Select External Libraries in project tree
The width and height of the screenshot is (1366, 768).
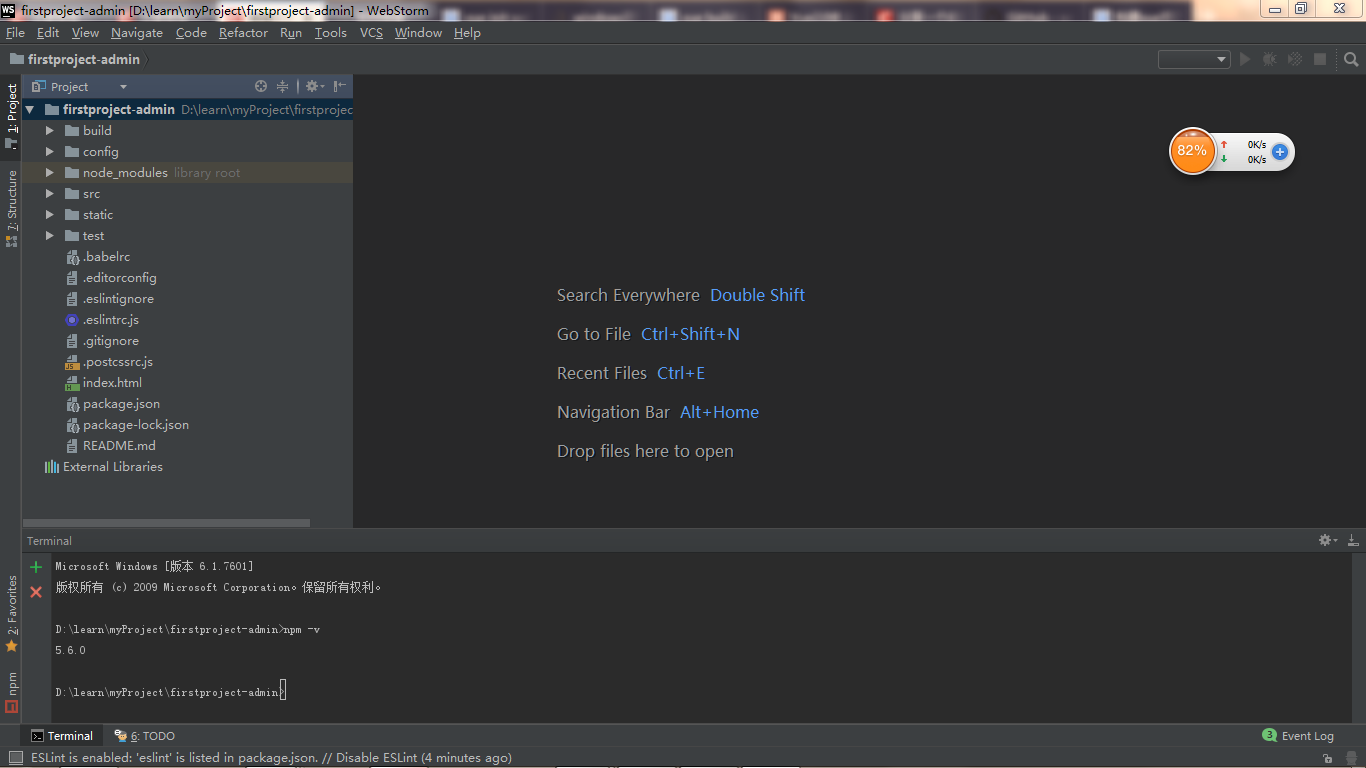[103, 467]
